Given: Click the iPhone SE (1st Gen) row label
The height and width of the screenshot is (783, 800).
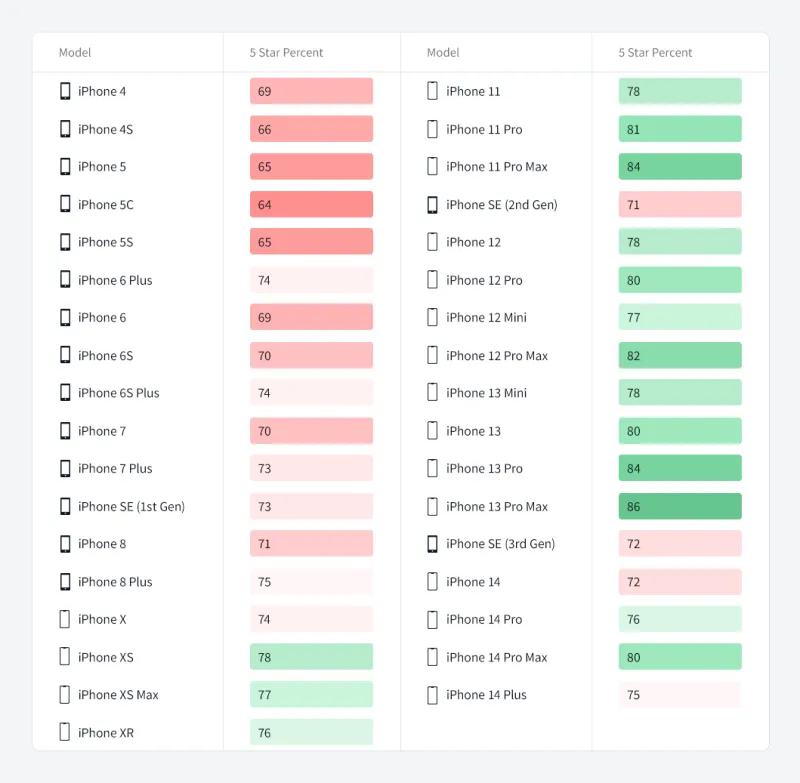Looking at the screenshot, I should click(131, 506).
